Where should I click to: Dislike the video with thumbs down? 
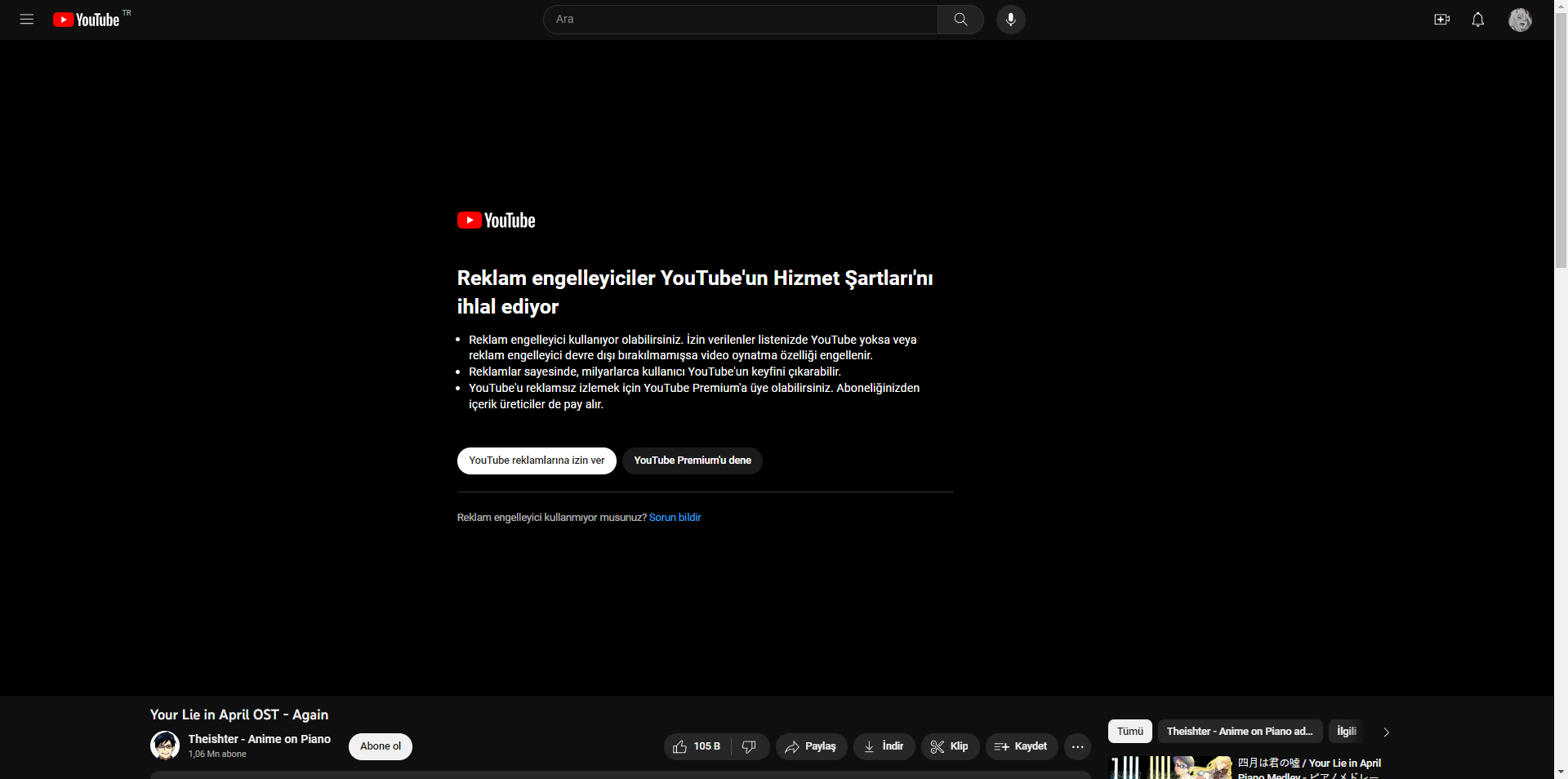pos(750,746)
